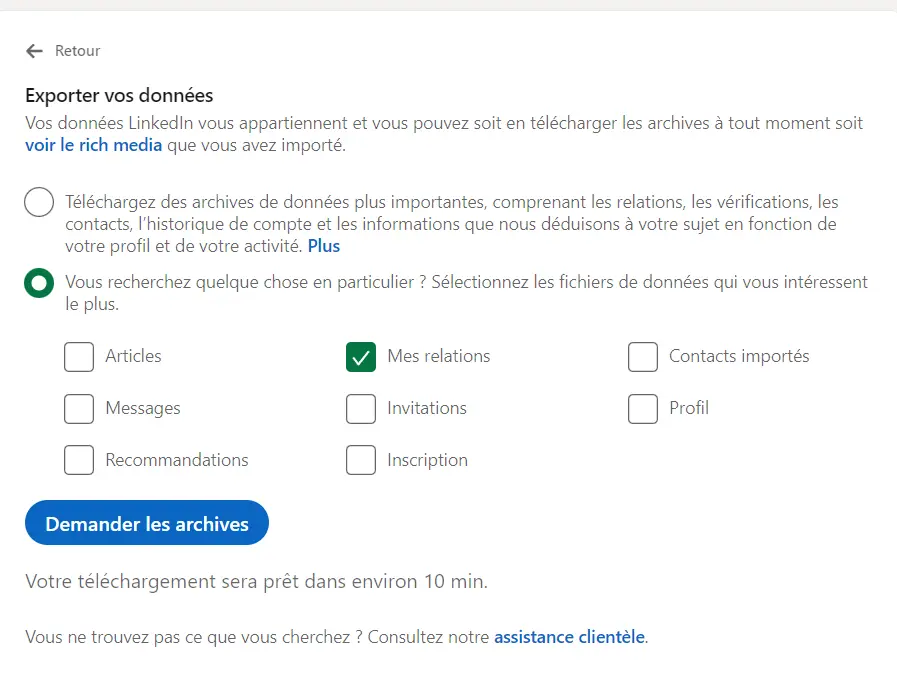Click the Invitations label text
The height and width of the screenshot is (693, 897).
pos(426,408)
